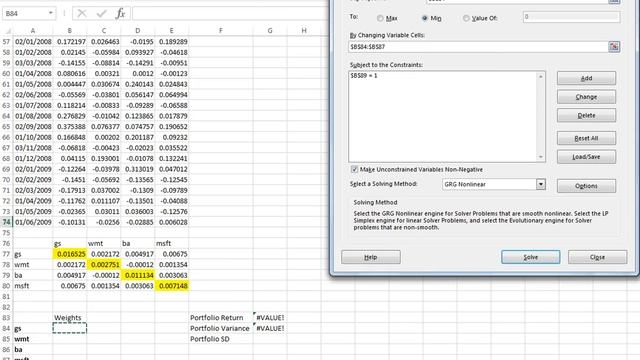Click cell with value 0.190652
The height and width of the screenshot is (360, 640).
[x=171, y=127]
